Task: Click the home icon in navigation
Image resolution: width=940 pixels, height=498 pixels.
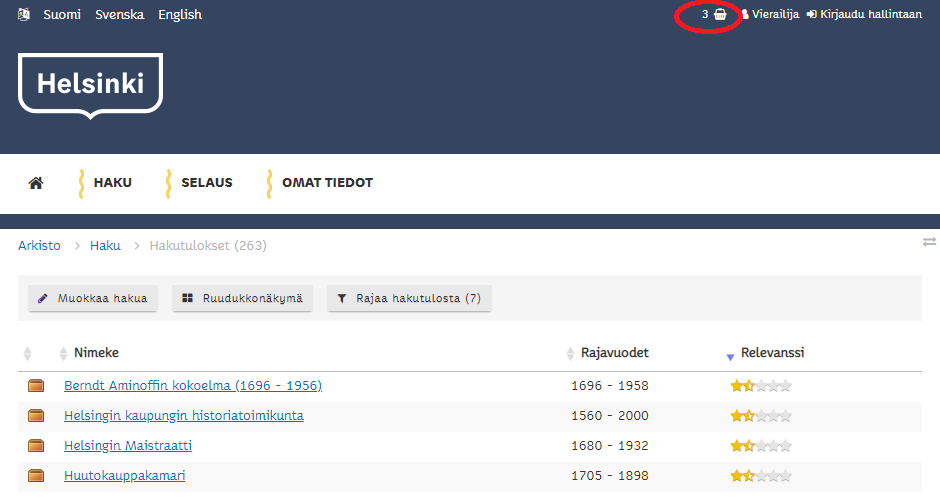Action: (x=36, y=183)
